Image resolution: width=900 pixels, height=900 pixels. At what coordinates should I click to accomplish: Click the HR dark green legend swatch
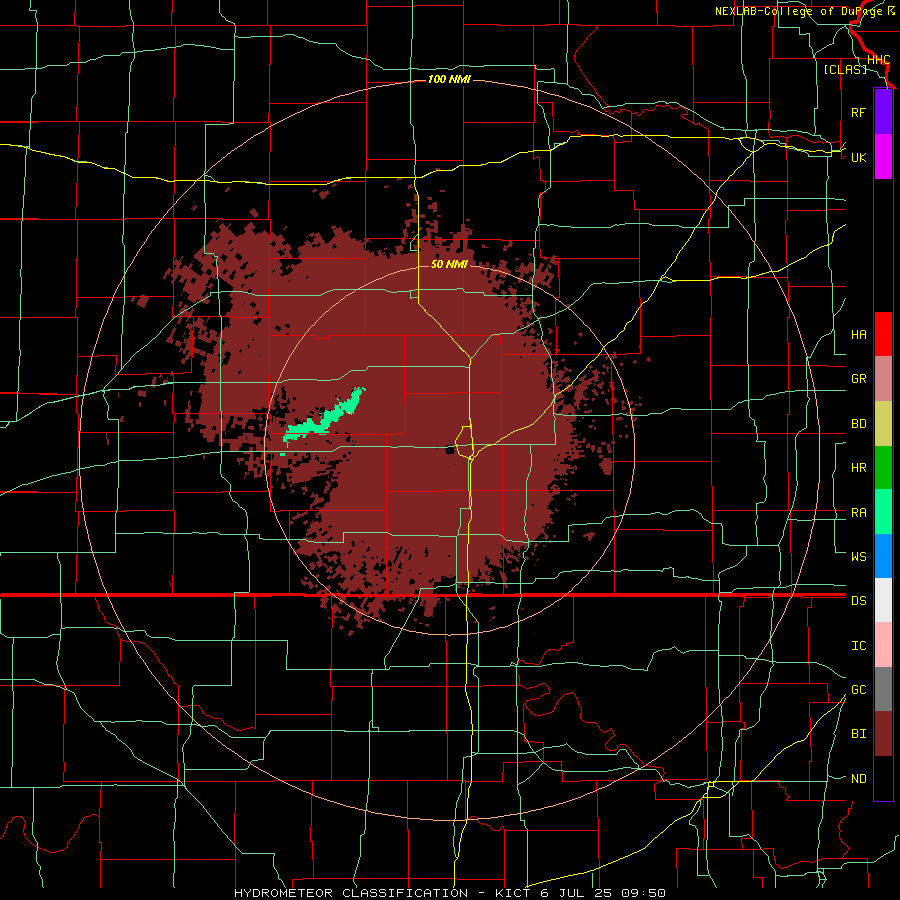click(883, 468)
